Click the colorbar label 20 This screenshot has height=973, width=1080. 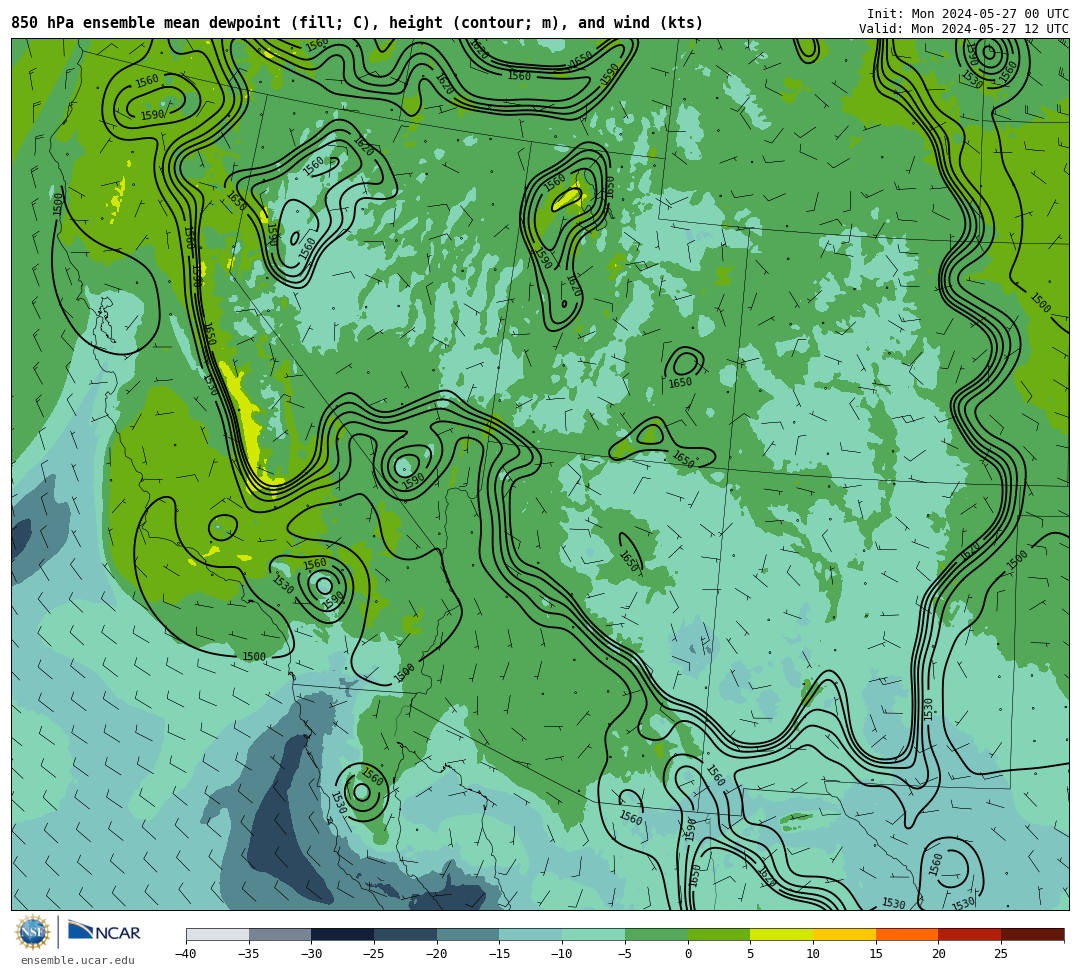pos(938,954)
